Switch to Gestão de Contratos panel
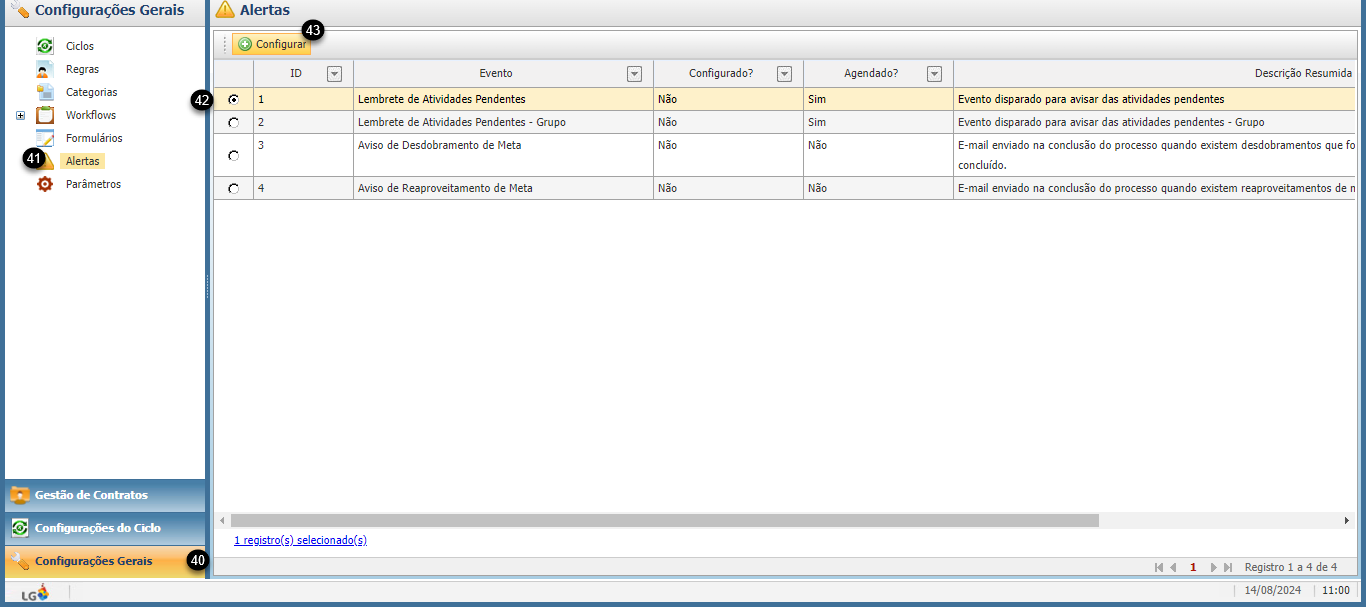 105,495
